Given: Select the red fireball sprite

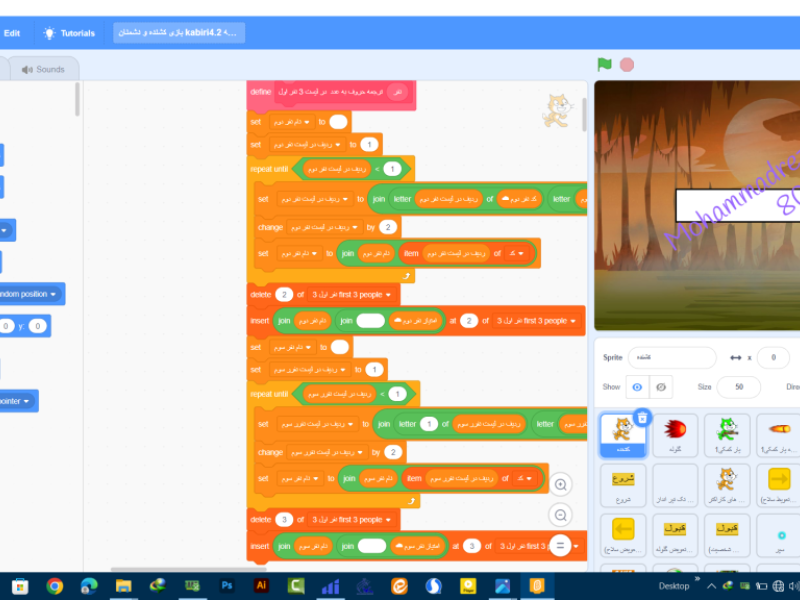Looking at the screenshot, I should point(674,435).
